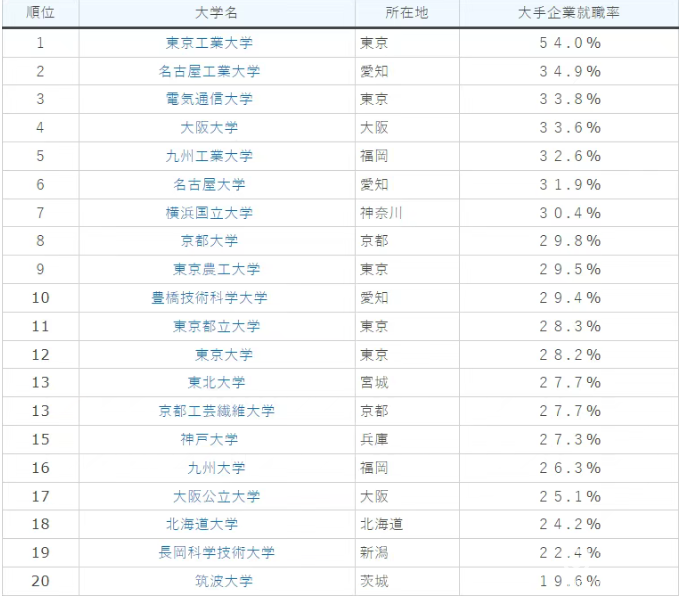
Task: Click the 大手企業就職率 column header
Action: (569, 13)
